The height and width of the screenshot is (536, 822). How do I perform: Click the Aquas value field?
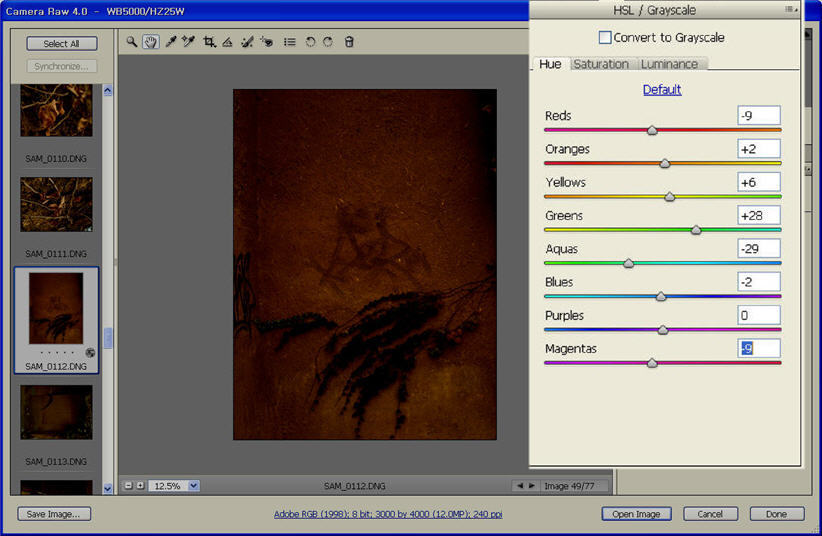click(x=759, y=249)
